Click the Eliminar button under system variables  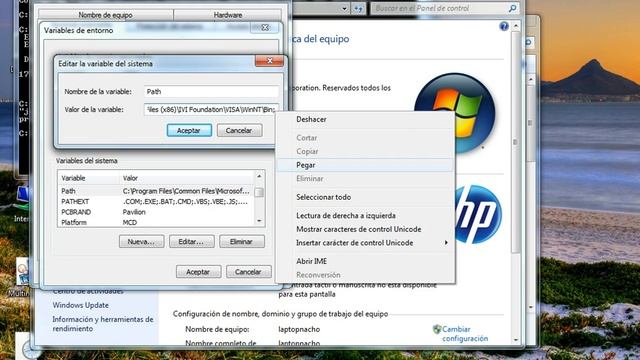(242, 242)
